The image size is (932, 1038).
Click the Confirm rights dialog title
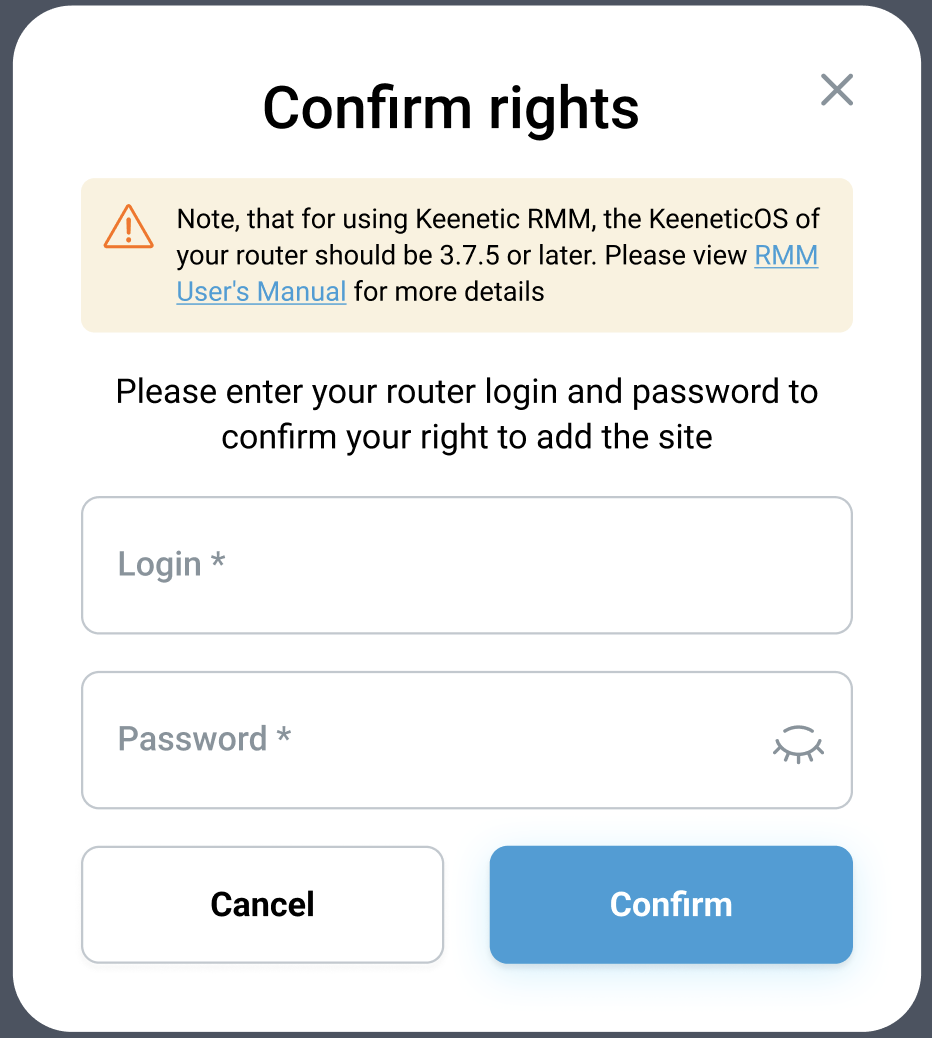pos(451,107)
